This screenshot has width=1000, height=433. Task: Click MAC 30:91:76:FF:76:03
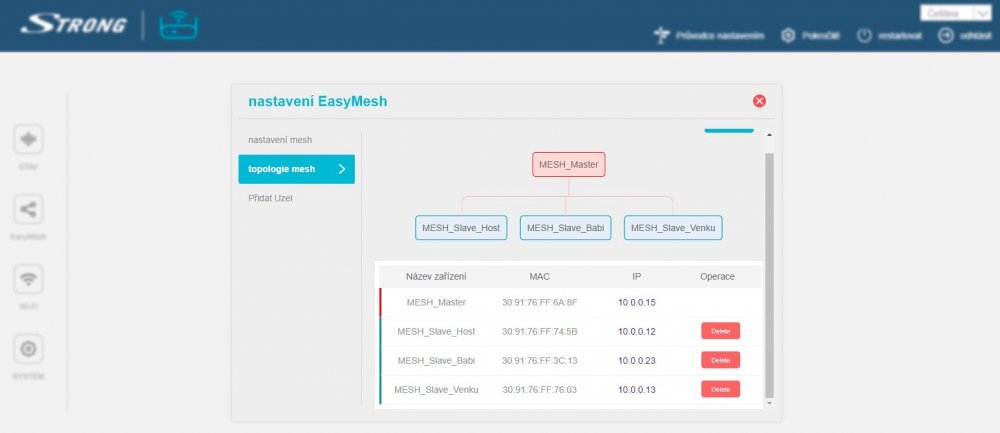coord(540,390)
